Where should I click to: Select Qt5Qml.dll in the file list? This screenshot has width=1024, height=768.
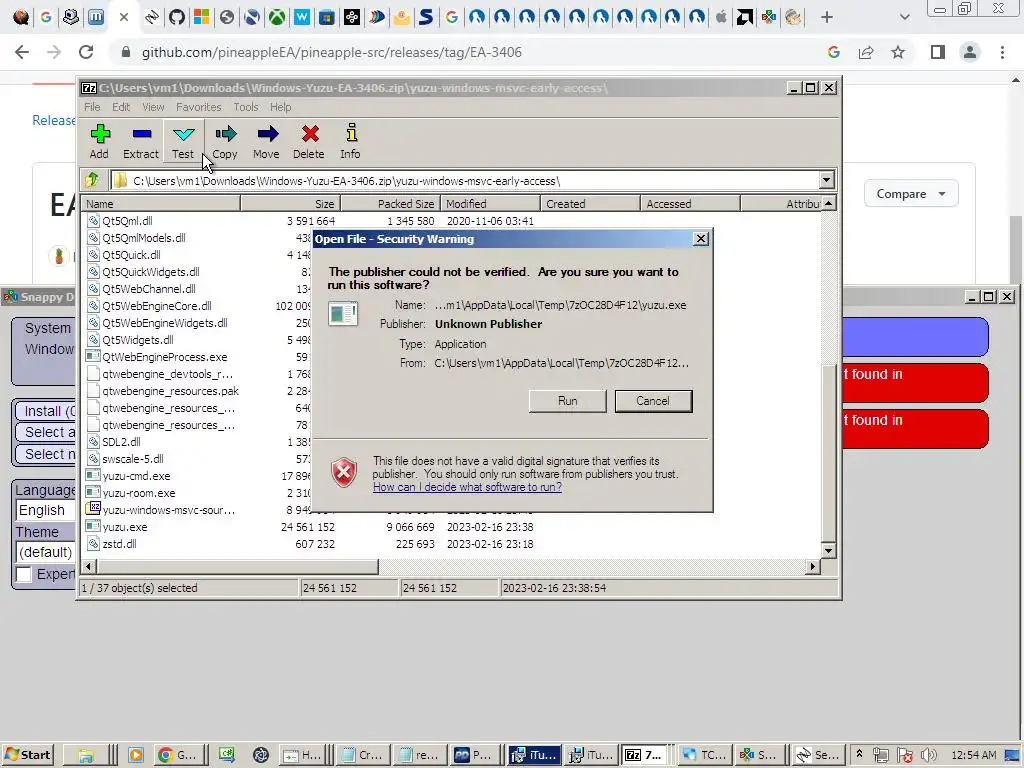tap(127, 221)
